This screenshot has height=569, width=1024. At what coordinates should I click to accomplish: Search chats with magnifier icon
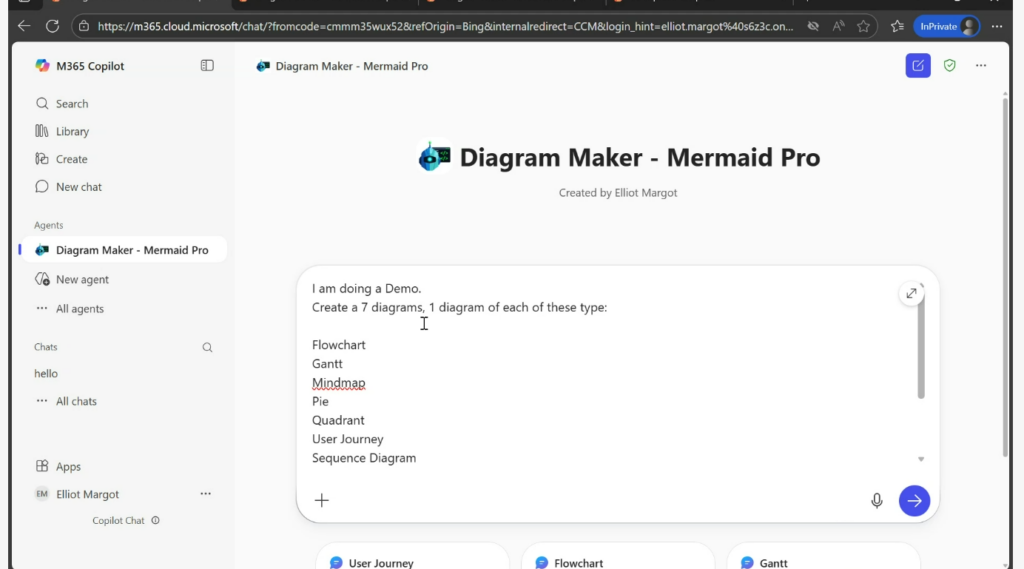click(207, 348)
